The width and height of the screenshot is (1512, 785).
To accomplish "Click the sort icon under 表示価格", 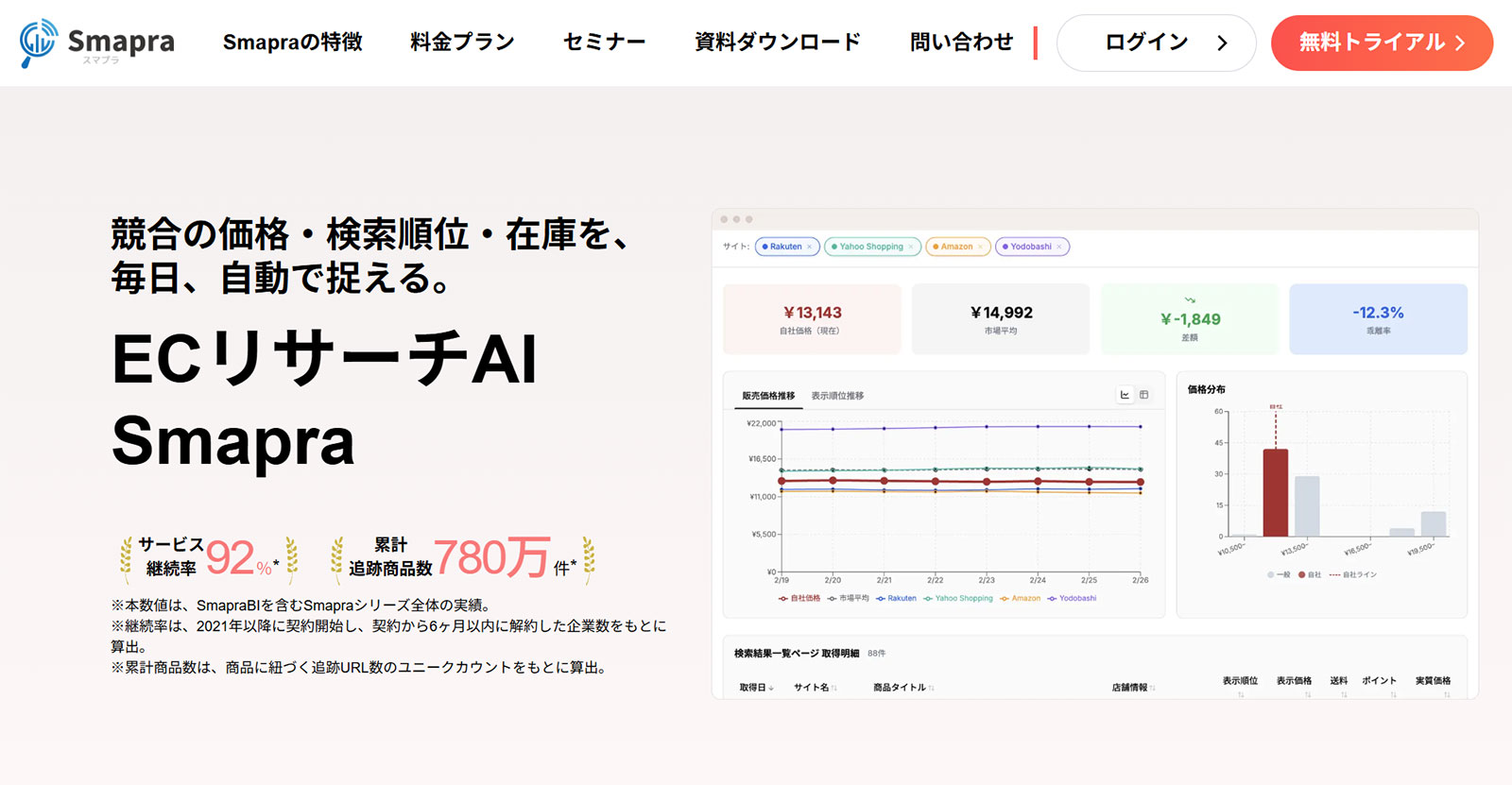I will 1308,694.
